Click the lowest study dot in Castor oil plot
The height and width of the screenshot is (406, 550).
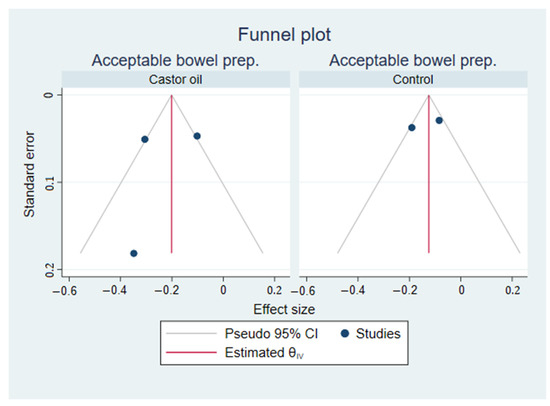[x=134, y=253]
